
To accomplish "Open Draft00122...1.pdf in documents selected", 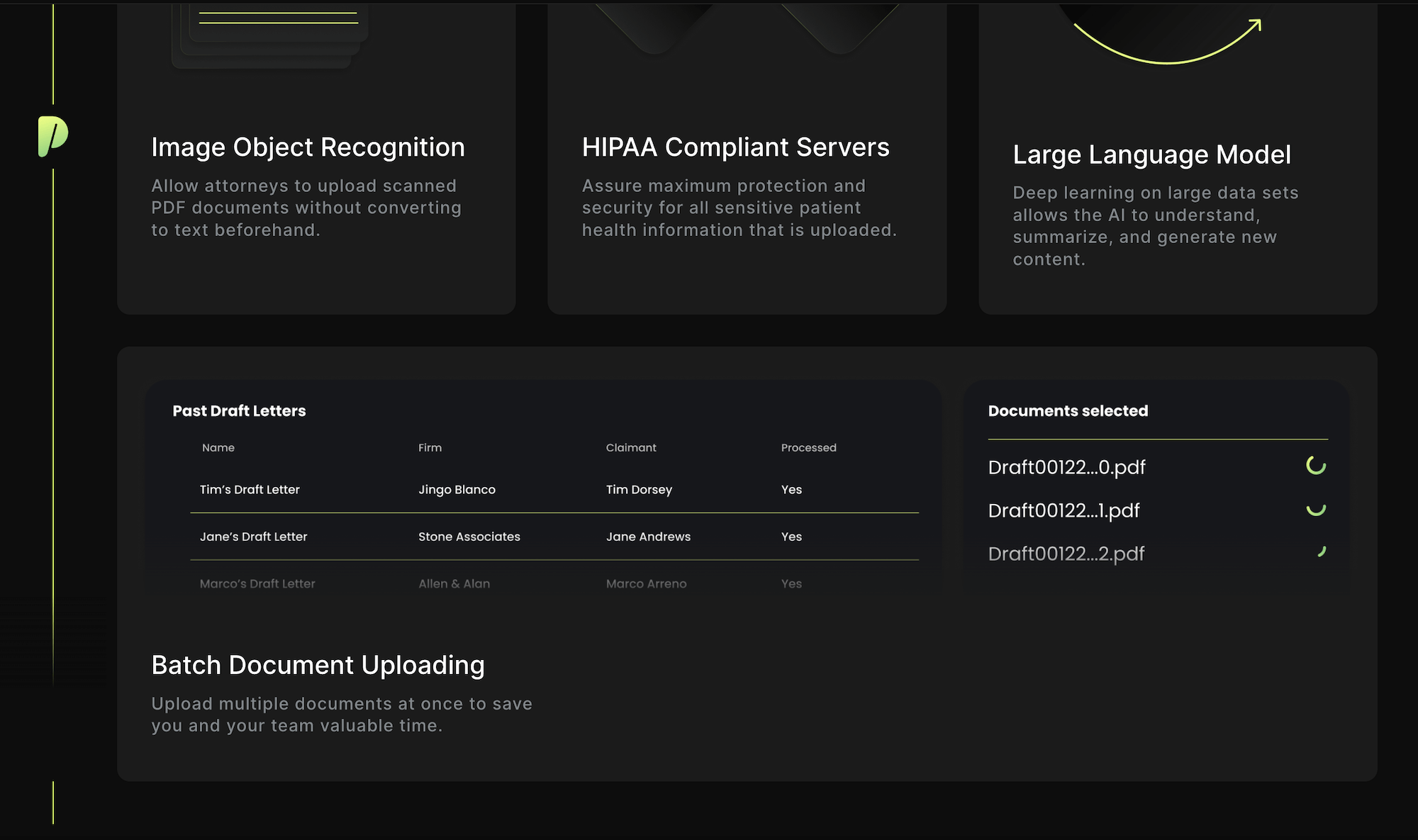I will click(1063, 511).
